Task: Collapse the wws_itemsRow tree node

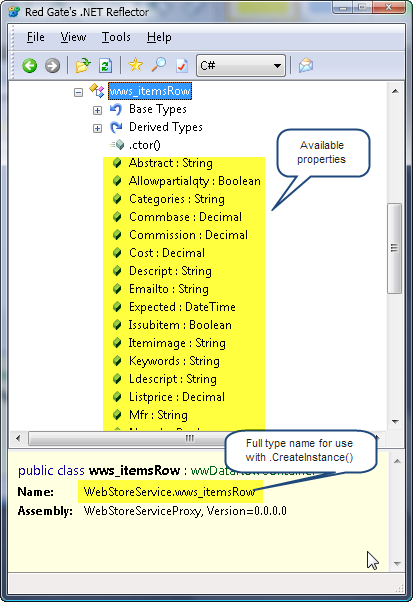Action: 78,92
